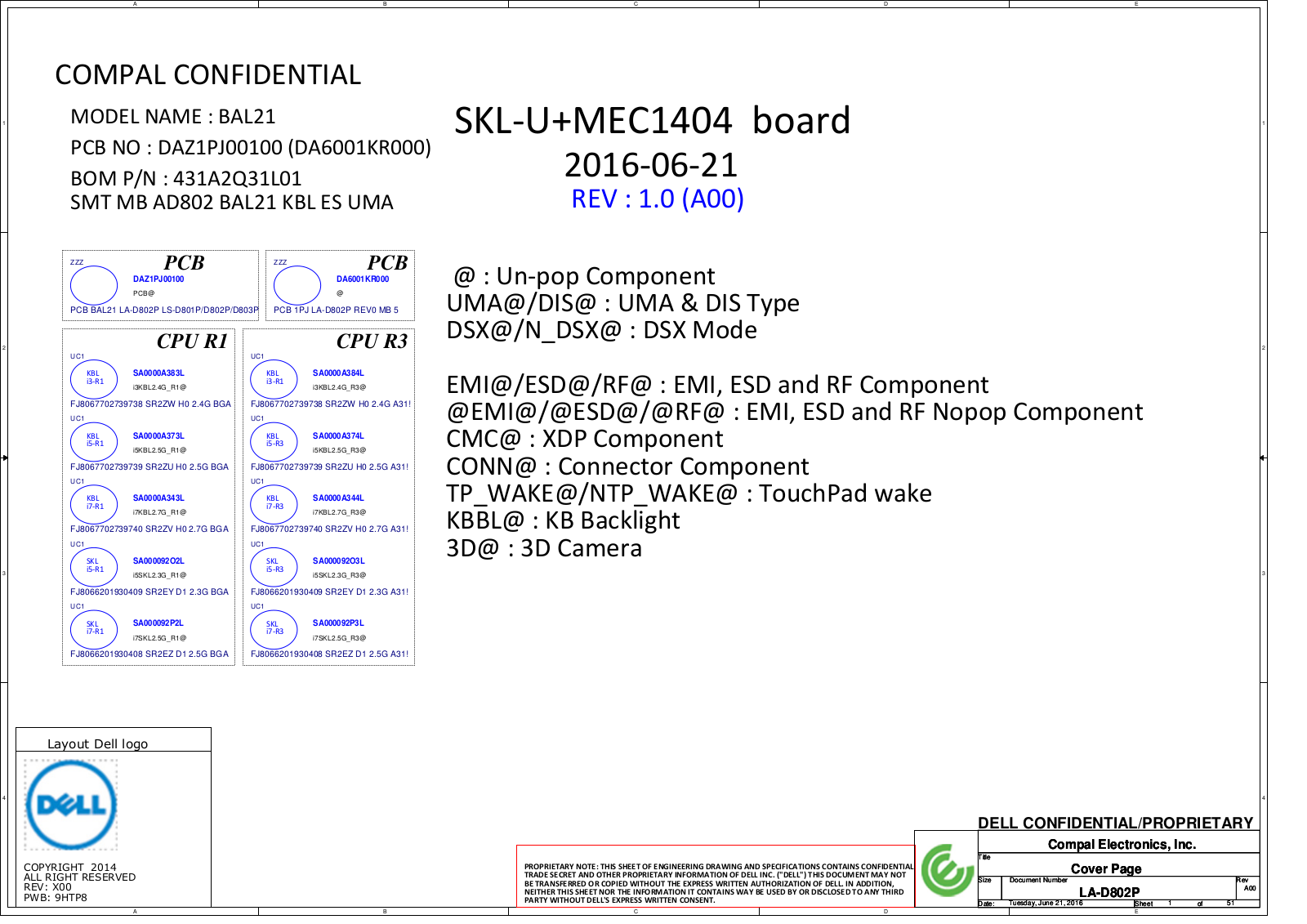This screenshot has width=1307, height=924.
Task: Click part number SA000092P3L
Action: (x=338, y=623)
